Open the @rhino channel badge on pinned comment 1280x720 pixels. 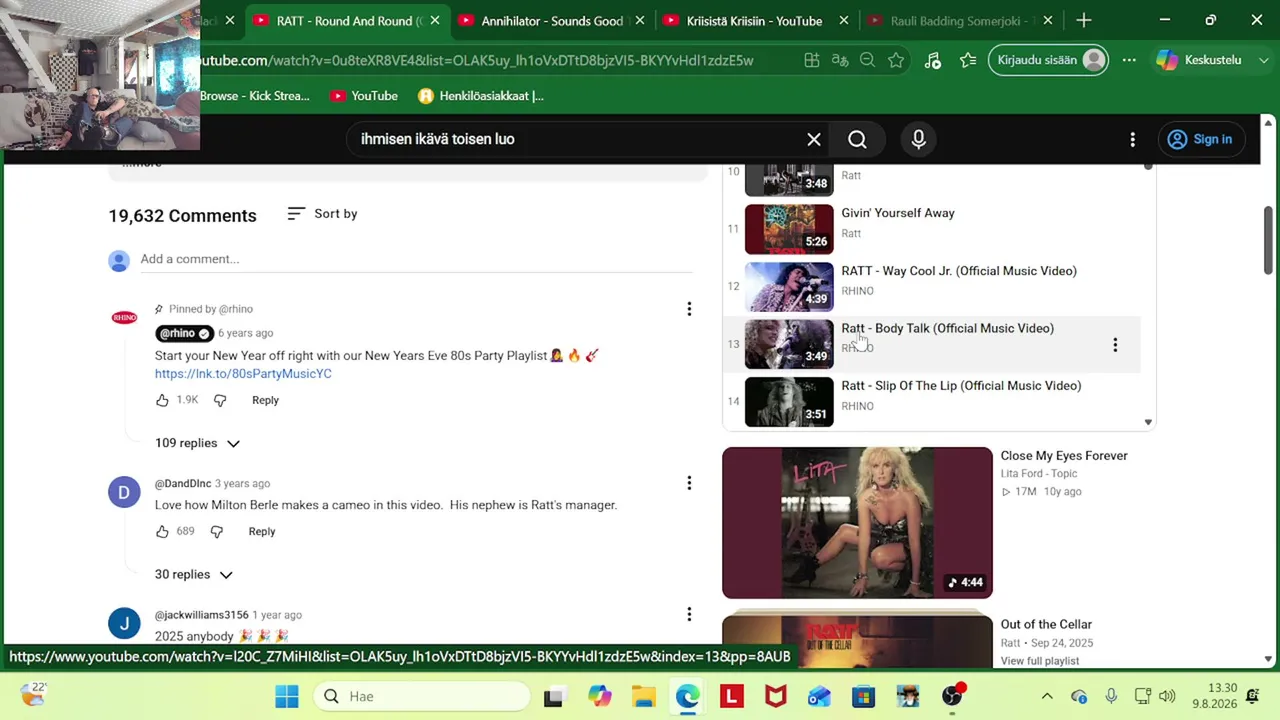point(183,333)
